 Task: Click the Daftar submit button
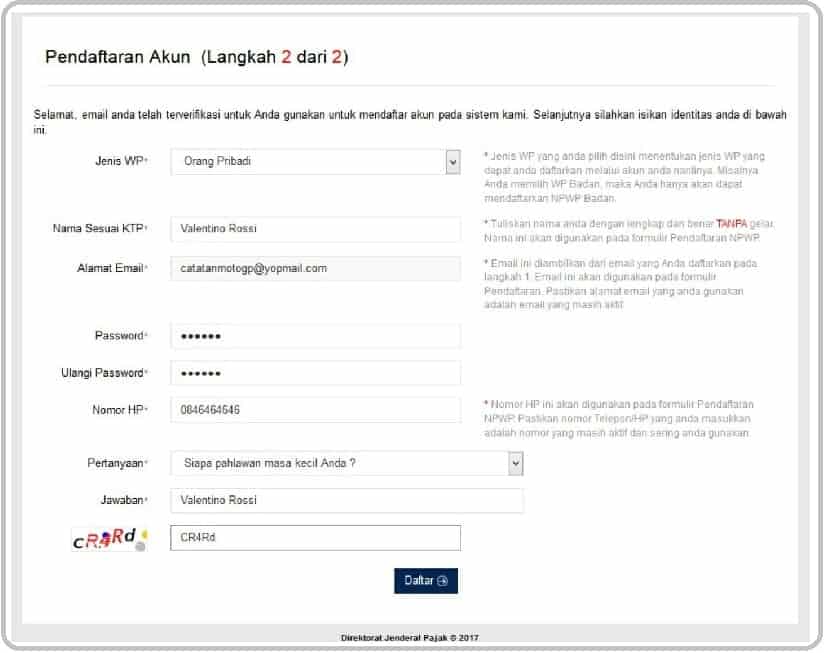[x=427, y=579]
